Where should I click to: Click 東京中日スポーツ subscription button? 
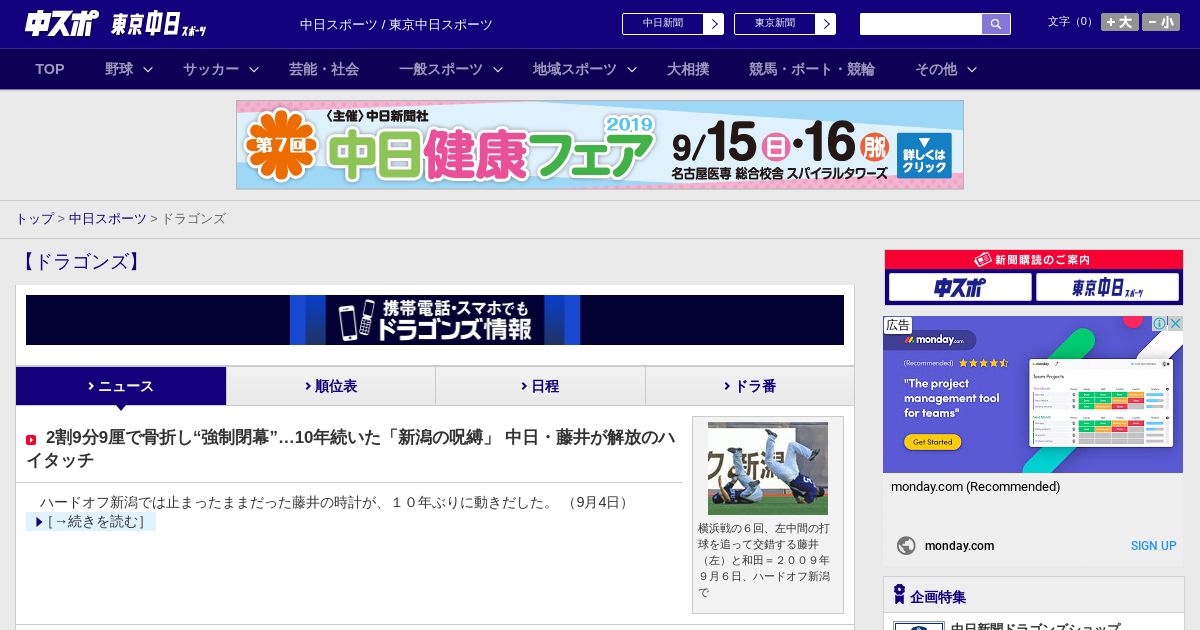tap(1107, 288)
